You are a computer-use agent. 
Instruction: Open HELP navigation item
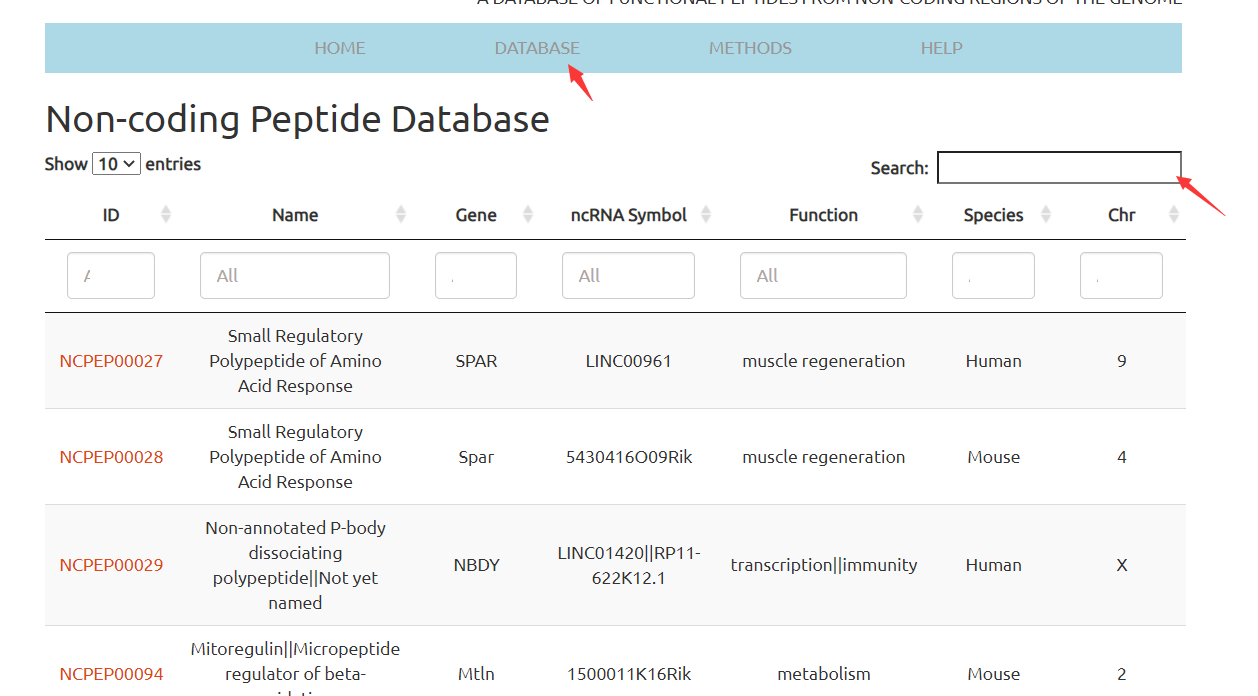coord(942,48)
